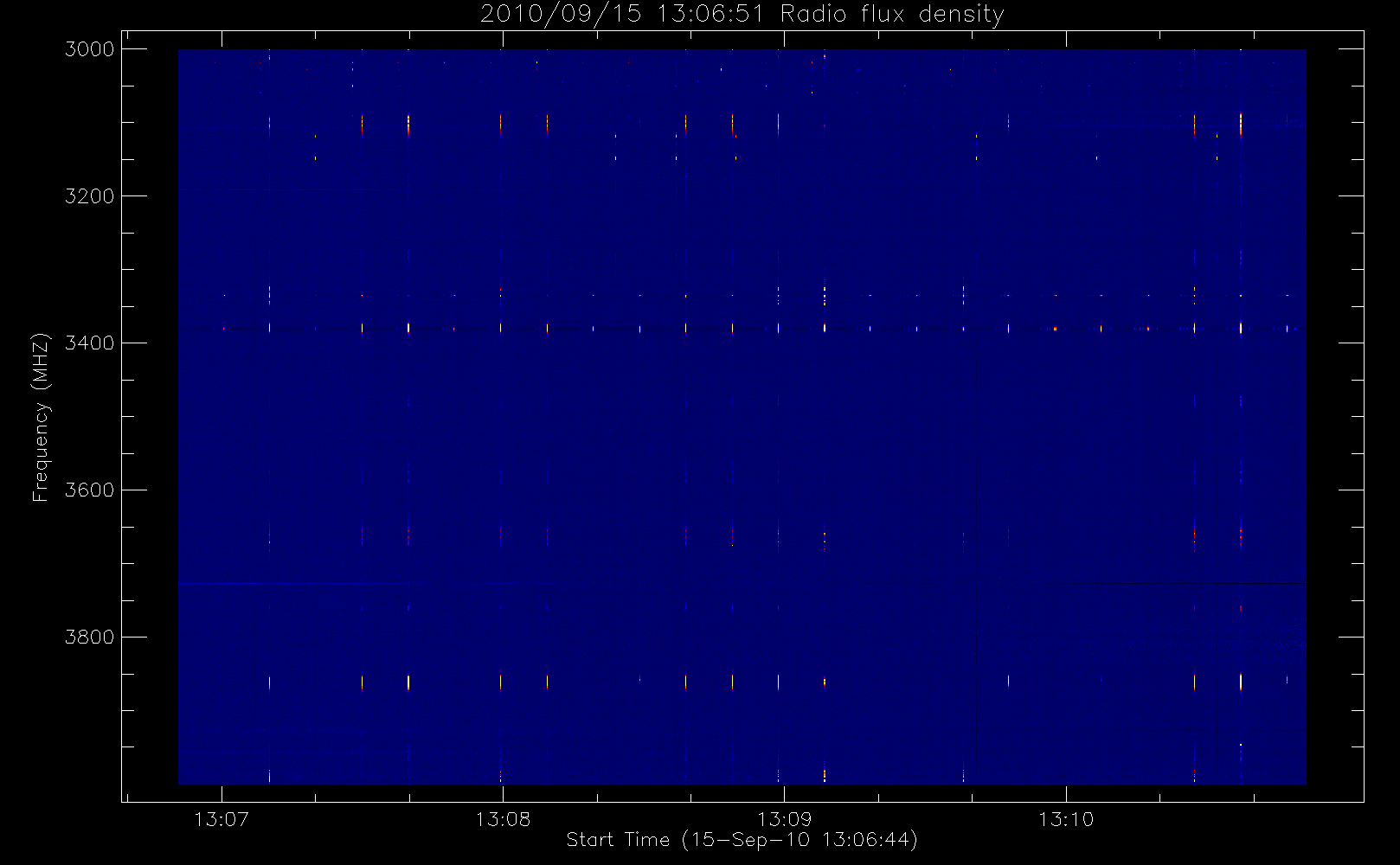Image resolution: width=1400 pixels, height=865 pixels.
Task: Click the 13:10 time tick label
Action: click(x=1066, y=819)
